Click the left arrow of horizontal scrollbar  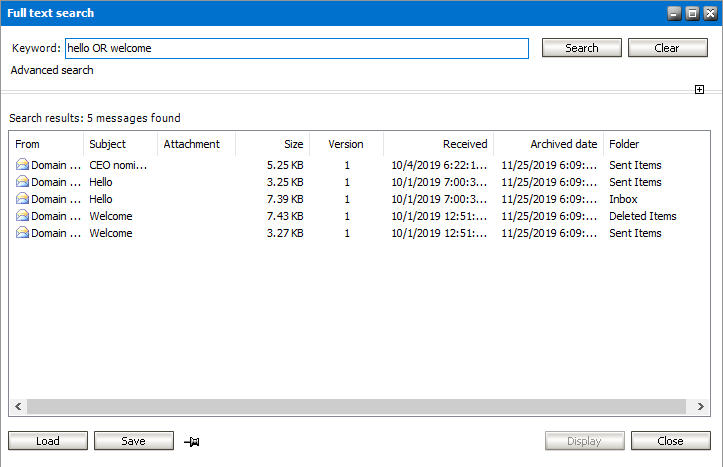tap(18, 406)
